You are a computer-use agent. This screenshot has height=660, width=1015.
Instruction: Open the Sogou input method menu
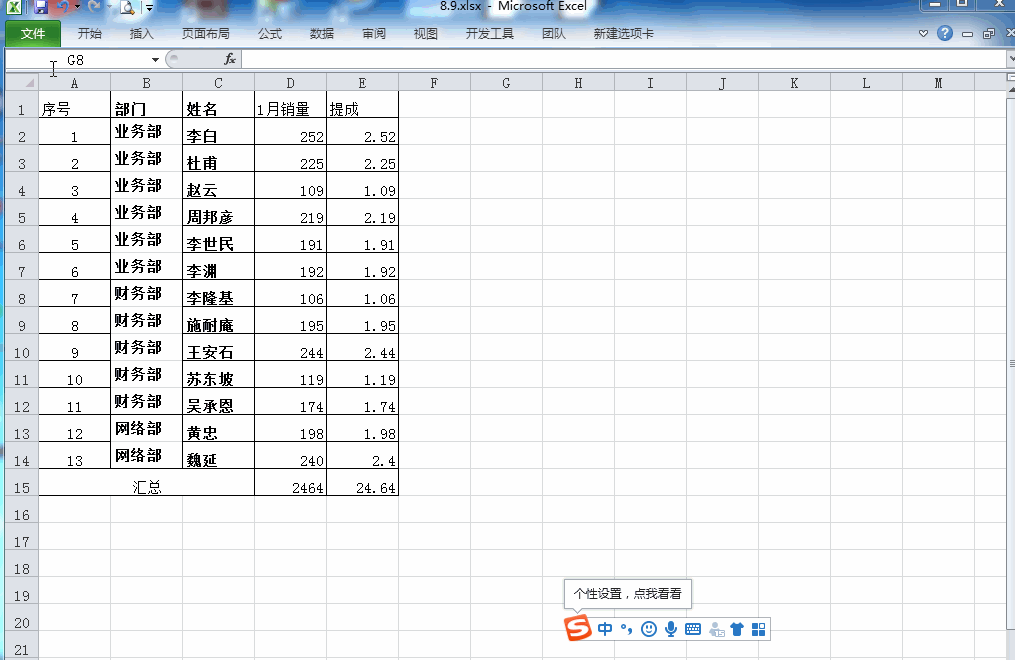759,628
